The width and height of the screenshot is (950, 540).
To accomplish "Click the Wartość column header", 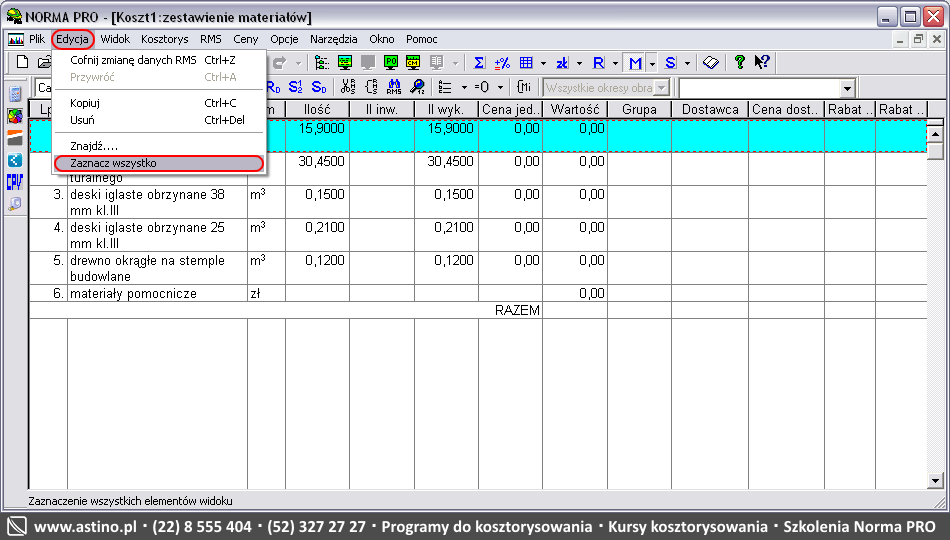I will (x=575, y=109).
